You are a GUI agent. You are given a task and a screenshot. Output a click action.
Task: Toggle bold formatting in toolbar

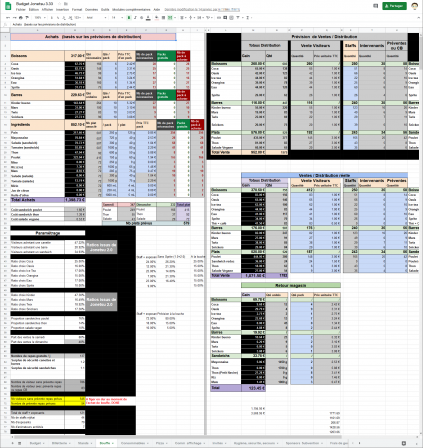pyautogui.click(x=129, y=18)
